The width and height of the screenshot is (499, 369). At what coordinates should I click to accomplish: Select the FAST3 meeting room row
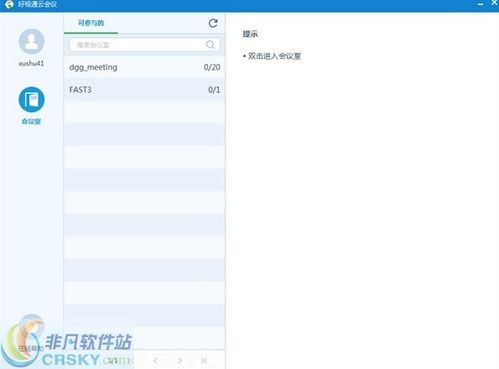click(144, 90)
